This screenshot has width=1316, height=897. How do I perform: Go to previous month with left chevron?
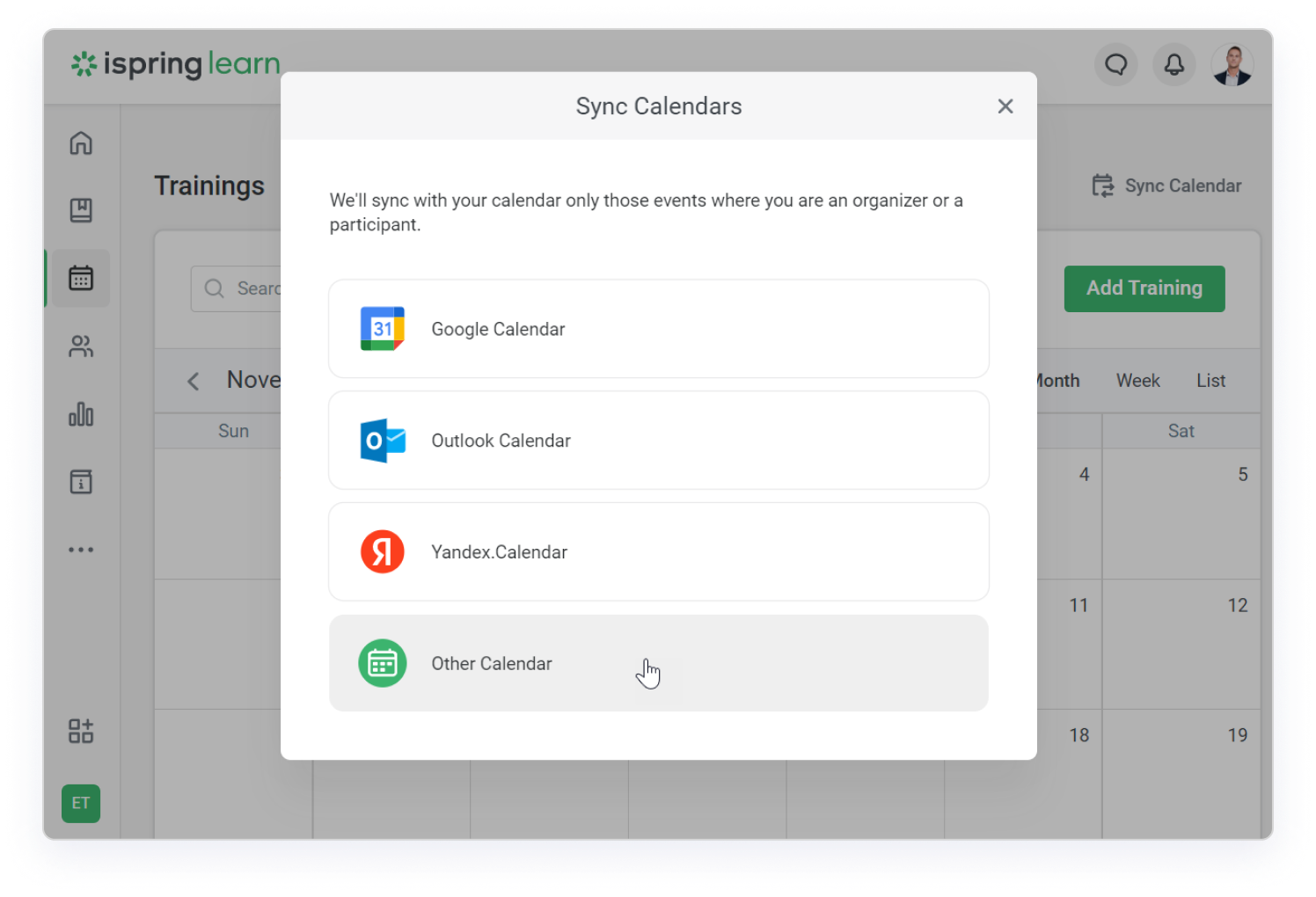point(194,381)
